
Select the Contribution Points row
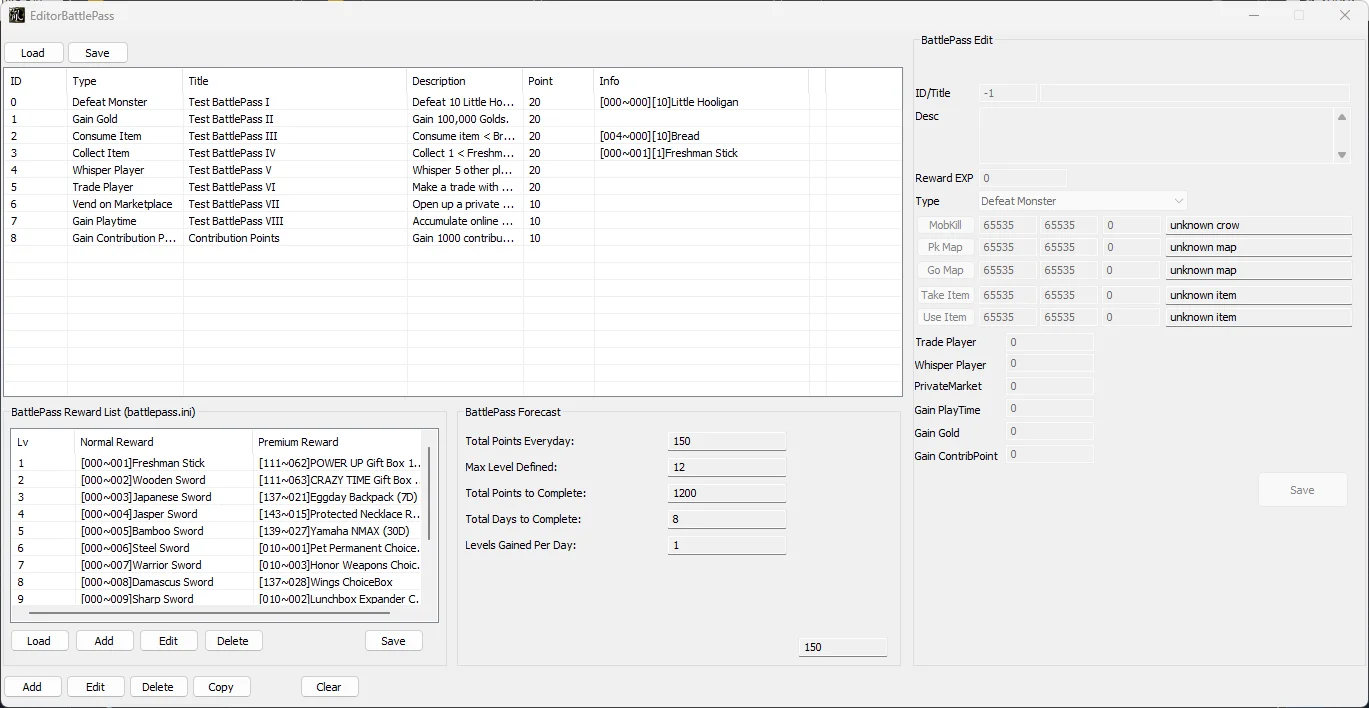[453, 238]
